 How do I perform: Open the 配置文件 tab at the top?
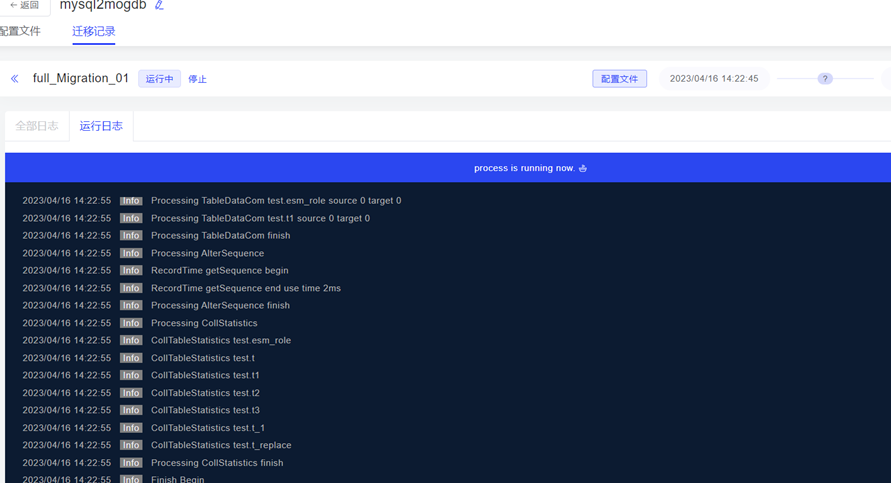pyautogui.click(x=20, y=31)
